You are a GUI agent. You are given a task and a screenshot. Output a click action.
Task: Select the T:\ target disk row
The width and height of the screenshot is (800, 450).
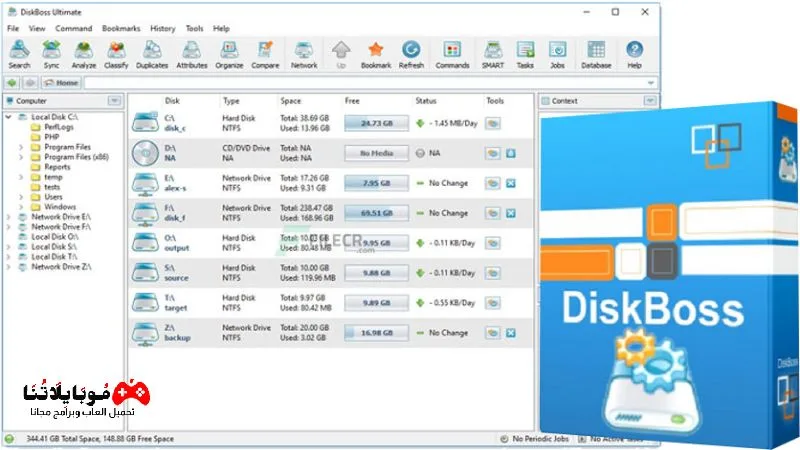331,303
